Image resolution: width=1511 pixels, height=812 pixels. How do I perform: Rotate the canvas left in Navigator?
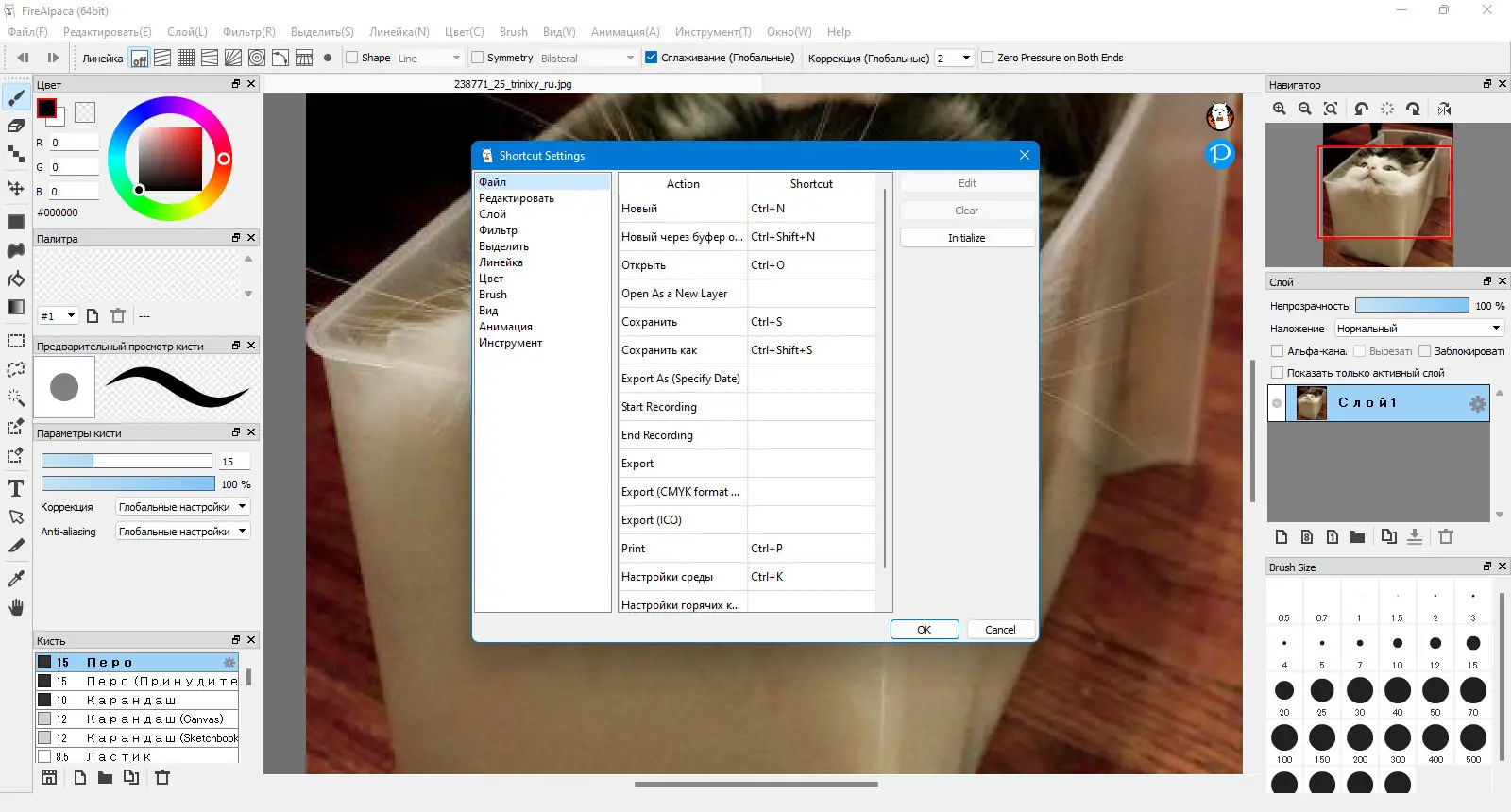(1361, 109)
